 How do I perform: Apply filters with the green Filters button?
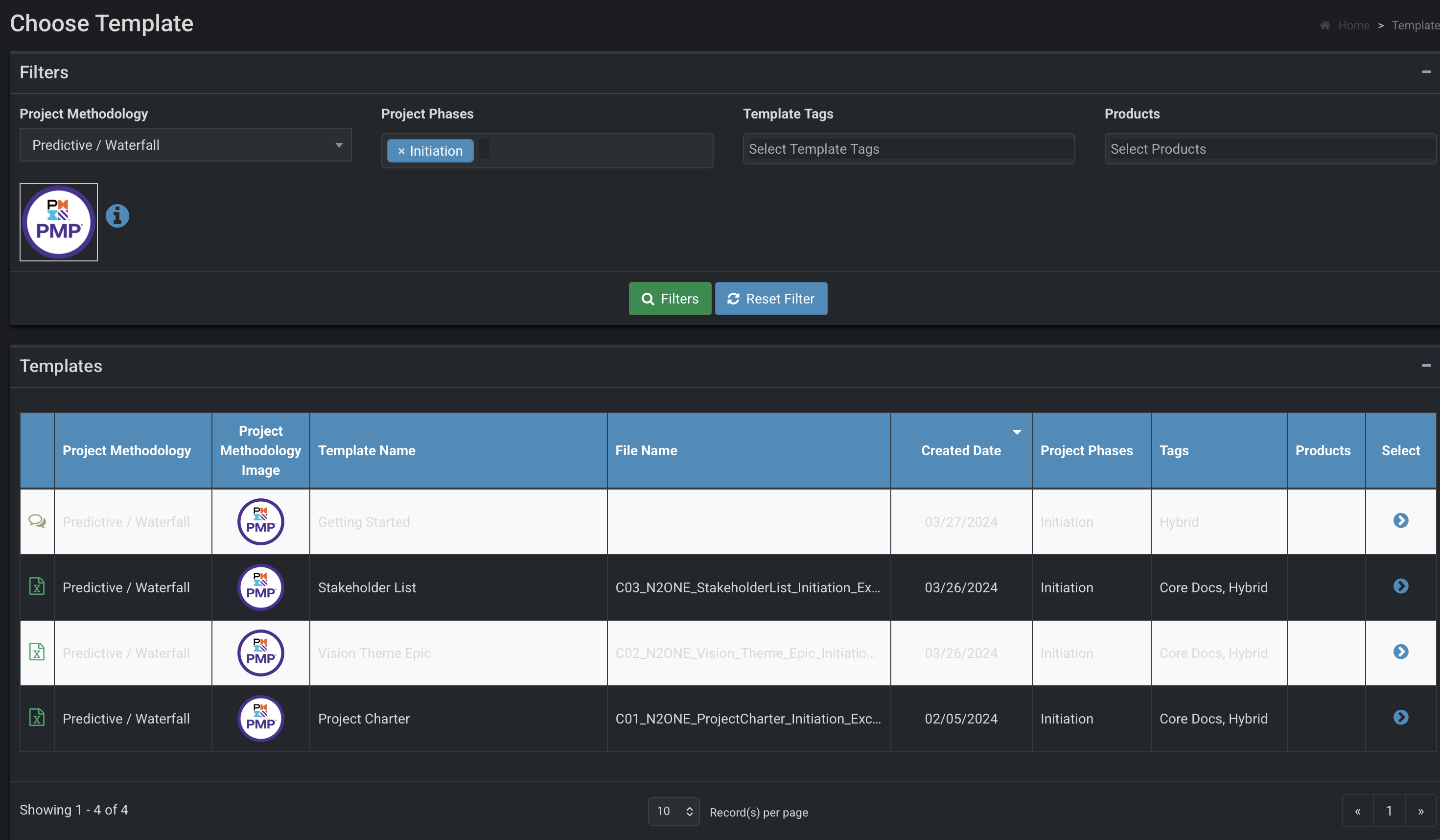tap(670, 299)
